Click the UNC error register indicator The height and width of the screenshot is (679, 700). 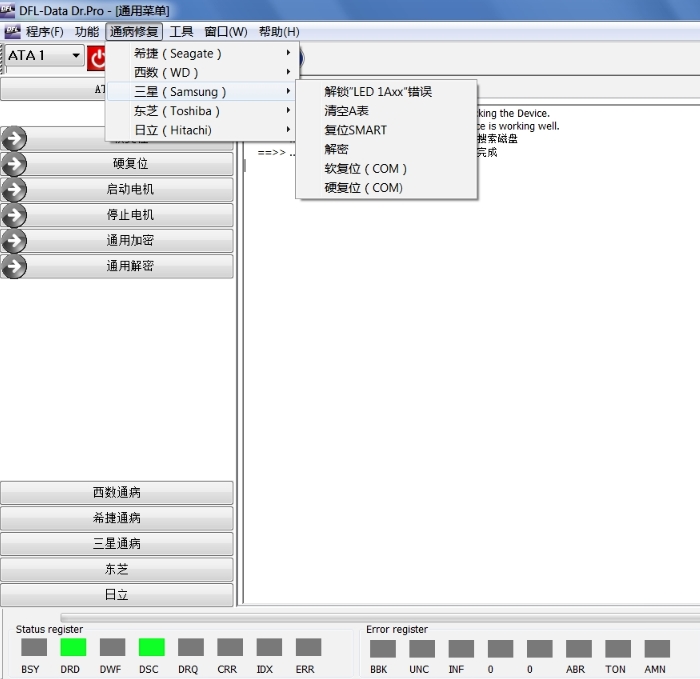pyautogui.click(x=421, y=648)
